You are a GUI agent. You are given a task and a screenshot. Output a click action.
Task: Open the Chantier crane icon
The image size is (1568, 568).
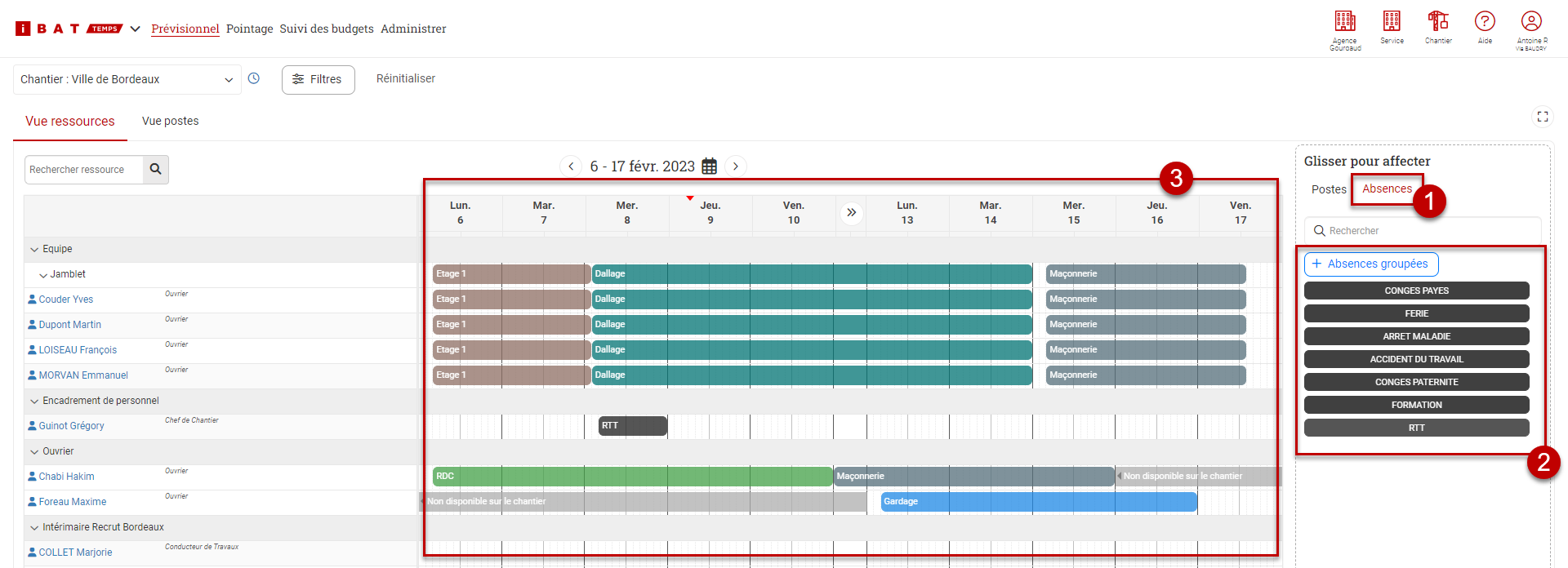(1438, 22)
